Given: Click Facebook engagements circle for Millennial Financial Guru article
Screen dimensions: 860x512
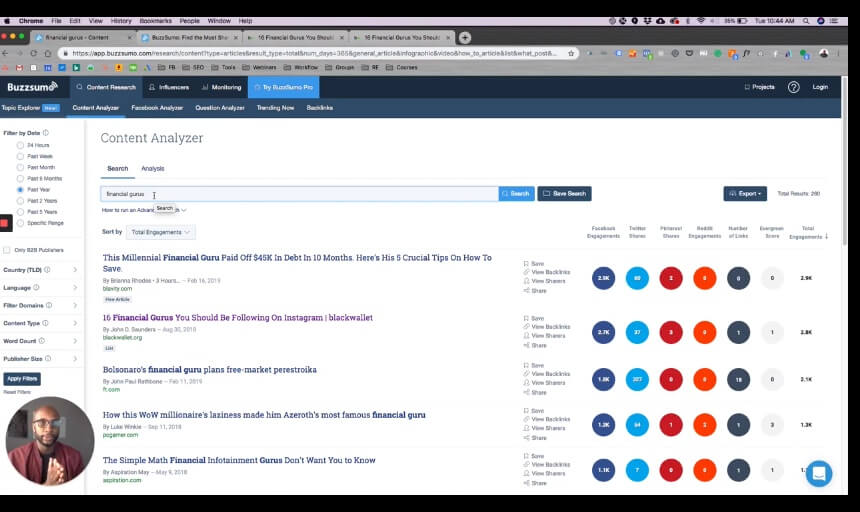Looking at the screenshot, I should [x=603, y=278].
